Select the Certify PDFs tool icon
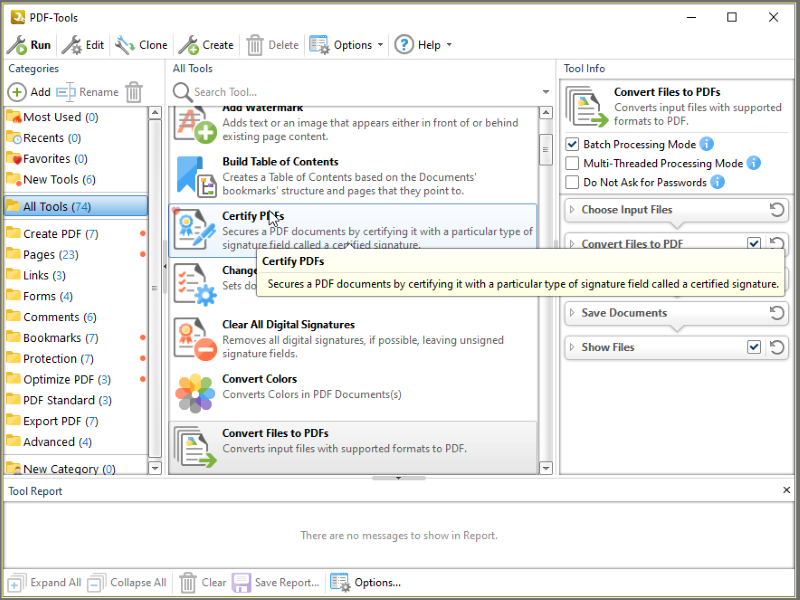The width and height of the screenshot is (800, 600). click(x=192, y=230)
